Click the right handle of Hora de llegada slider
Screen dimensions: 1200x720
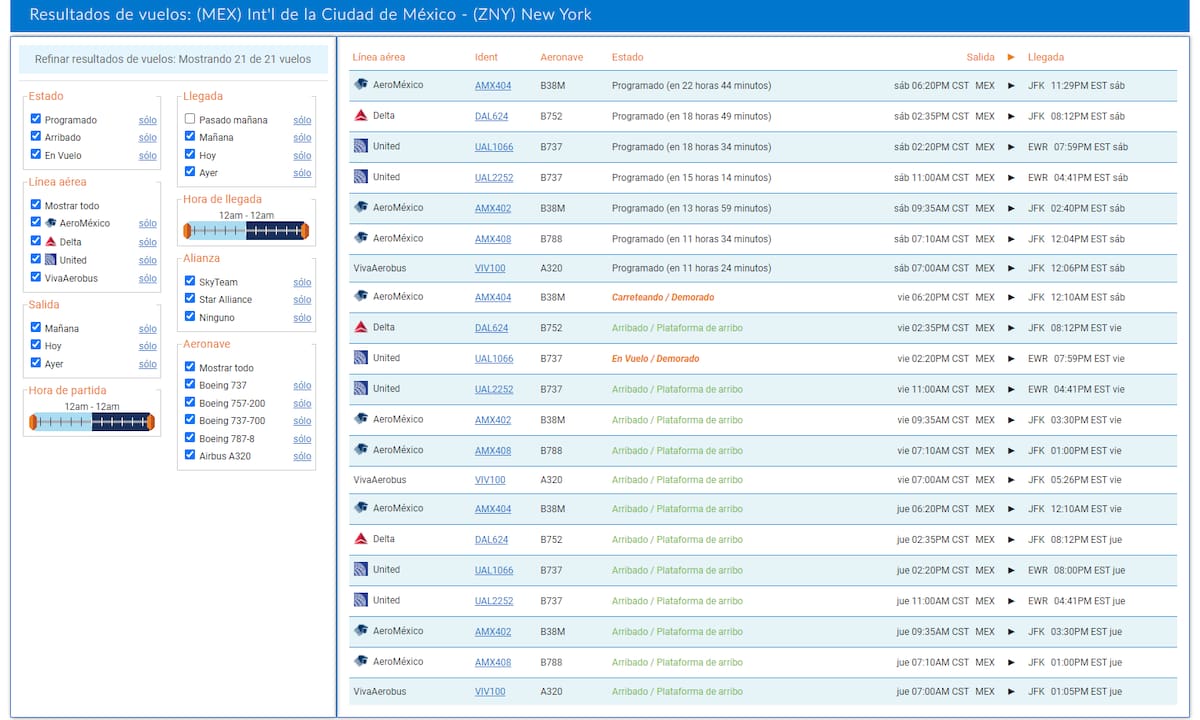pos(305,232)
